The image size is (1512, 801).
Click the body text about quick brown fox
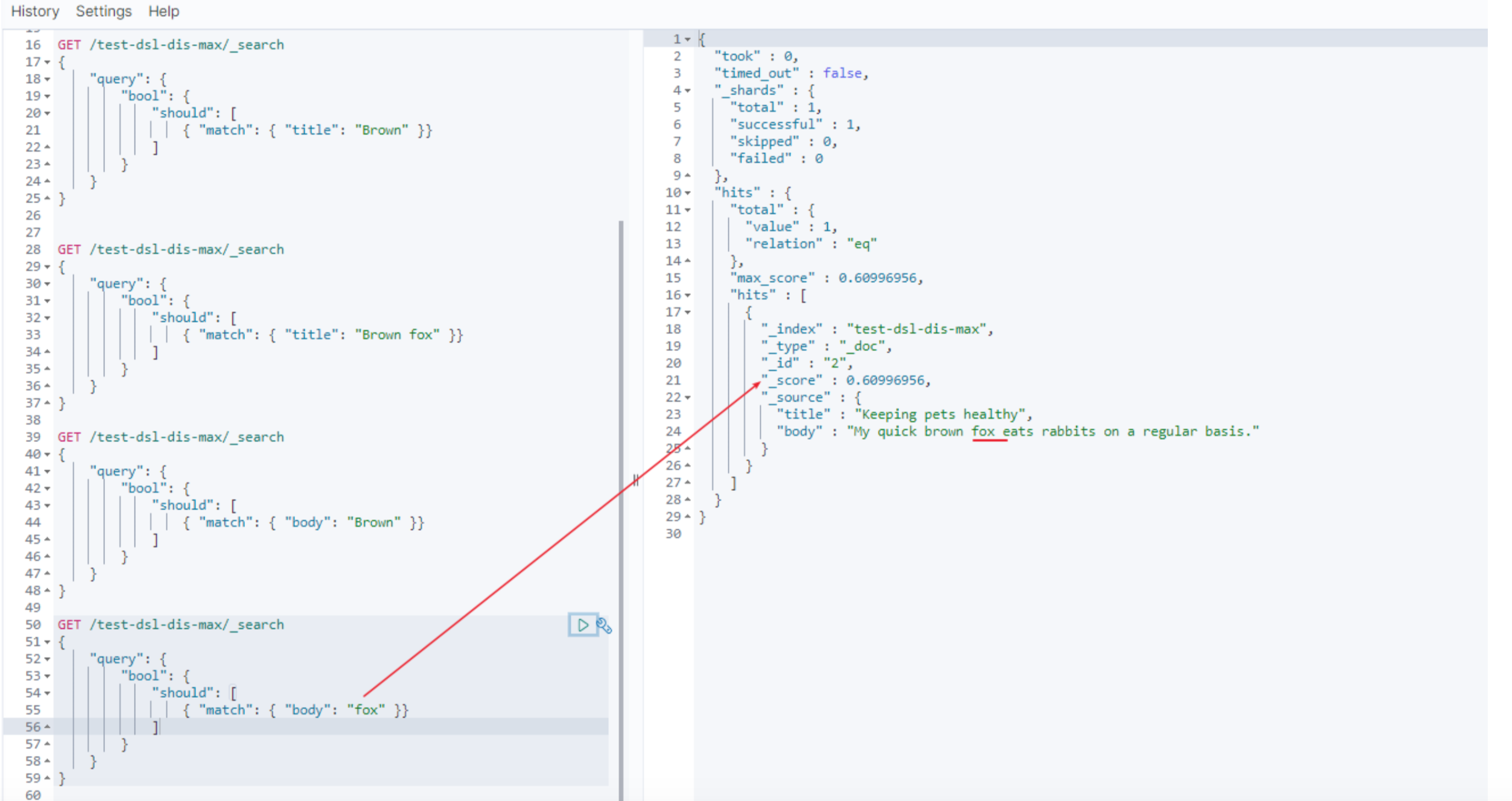[x=1053, y=432]
